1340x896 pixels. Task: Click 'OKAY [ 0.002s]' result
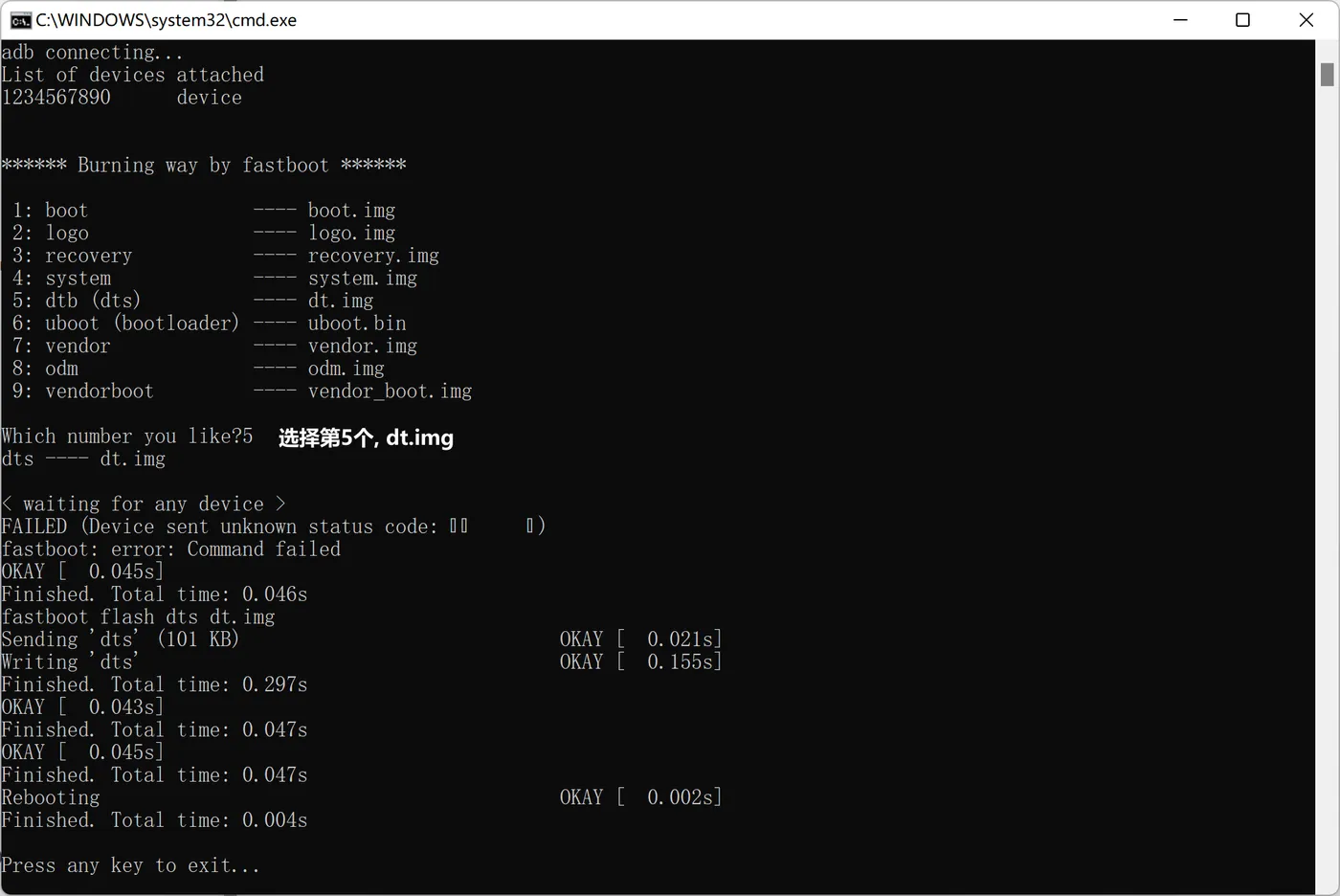(x=640, y=797)
